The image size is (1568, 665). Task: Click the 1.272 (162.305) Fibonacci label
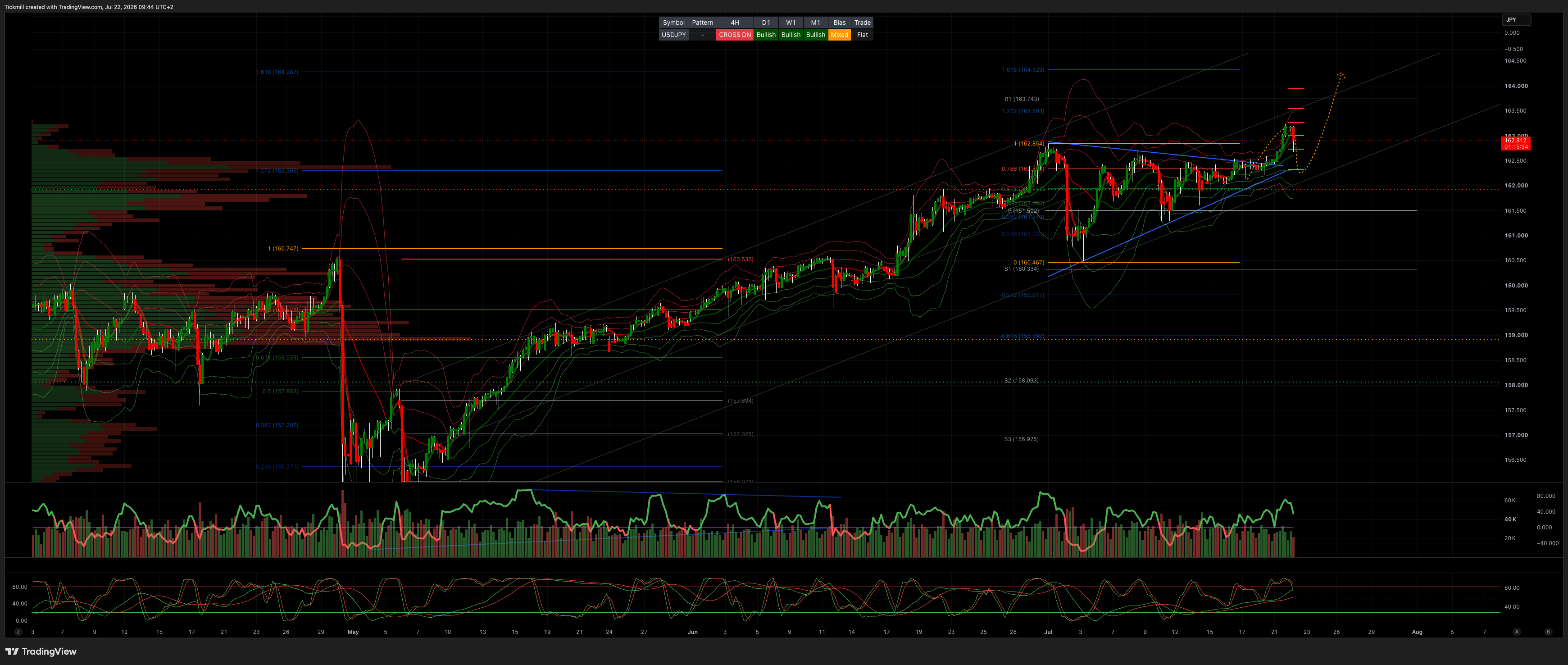[x=277, y=170]
